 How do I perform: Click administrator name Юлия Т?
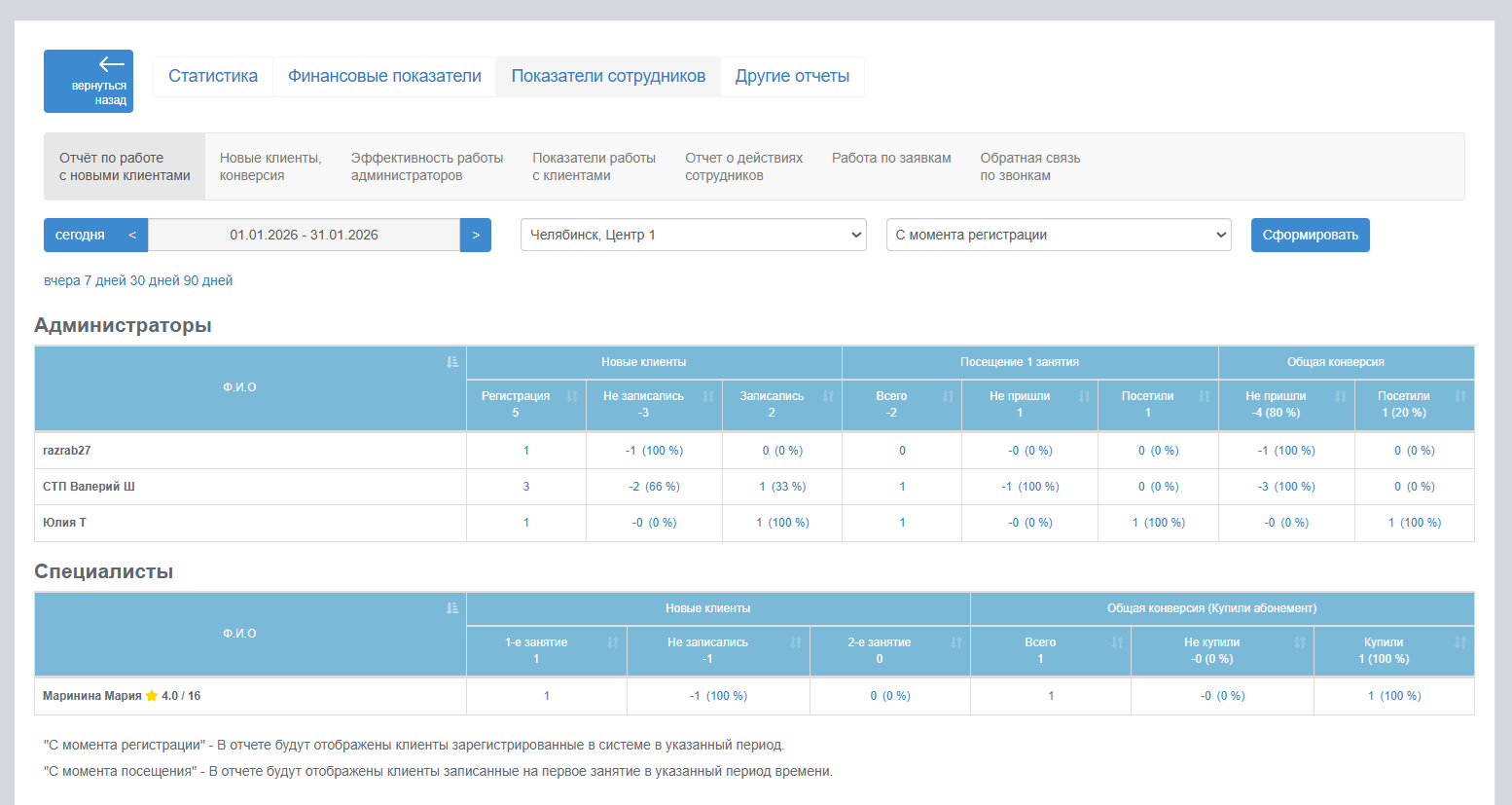click(x=64, y=523)
